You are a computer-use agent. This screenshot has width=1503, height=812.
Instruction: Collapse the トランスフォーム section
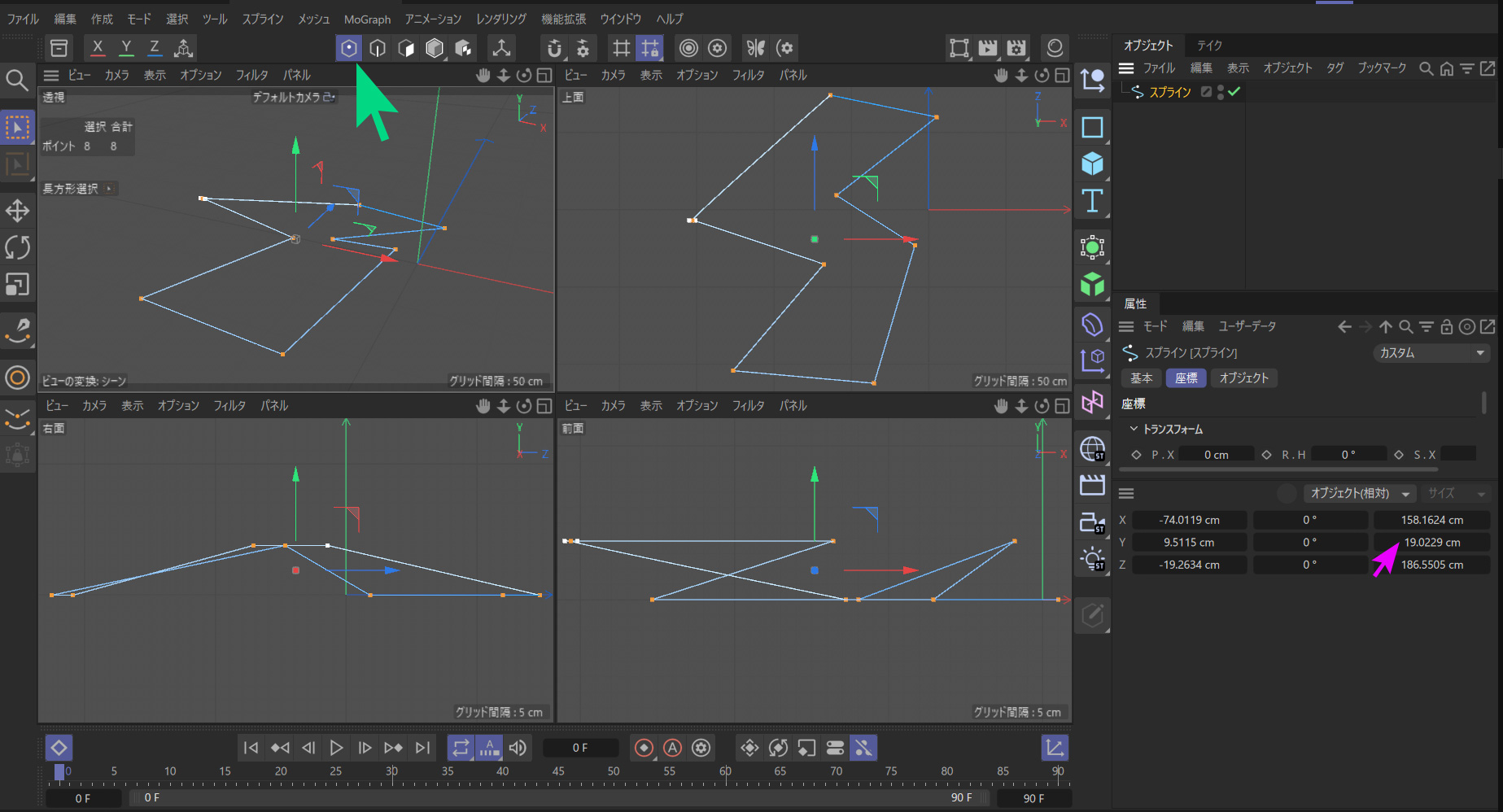[x=1134, y=429]
